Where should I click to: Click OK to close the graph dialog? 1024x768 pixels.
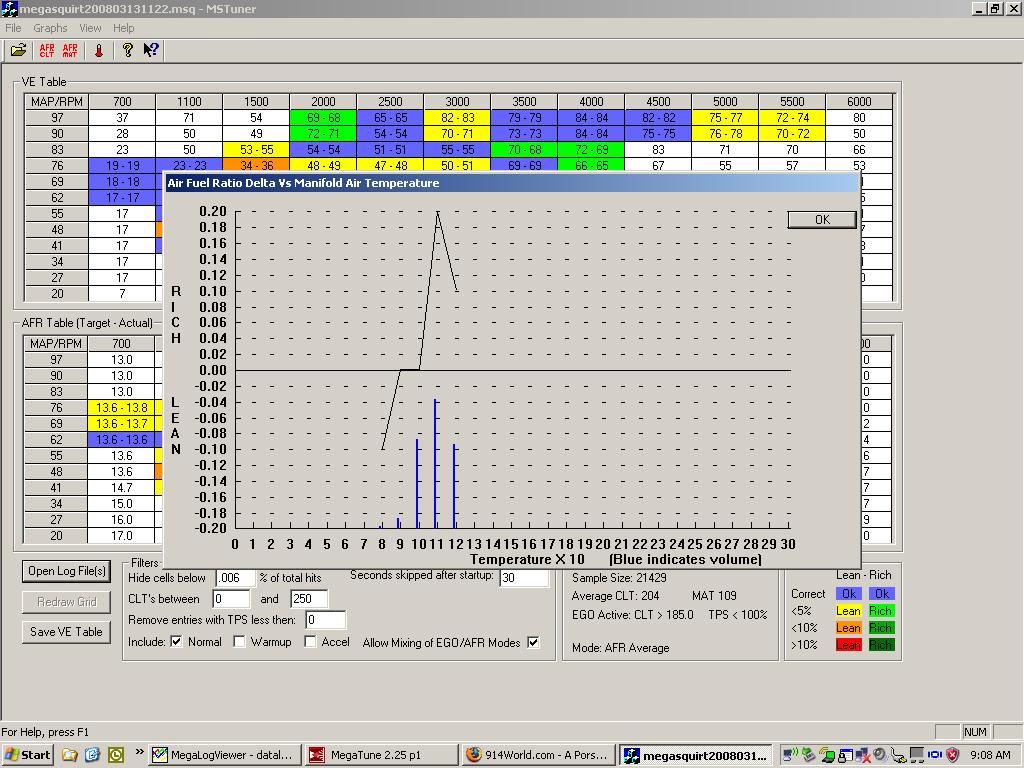tap(822, 219)
